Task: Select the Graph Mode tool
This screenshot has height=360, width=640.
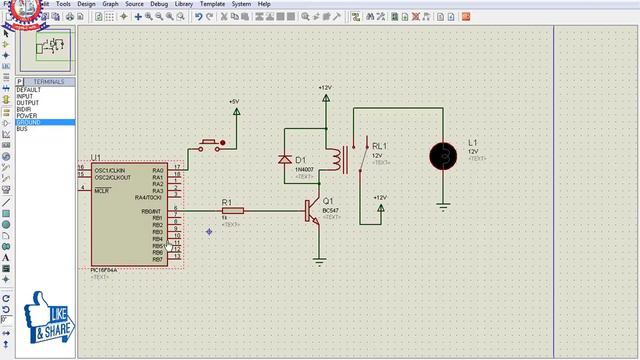Action: (6, 134)
